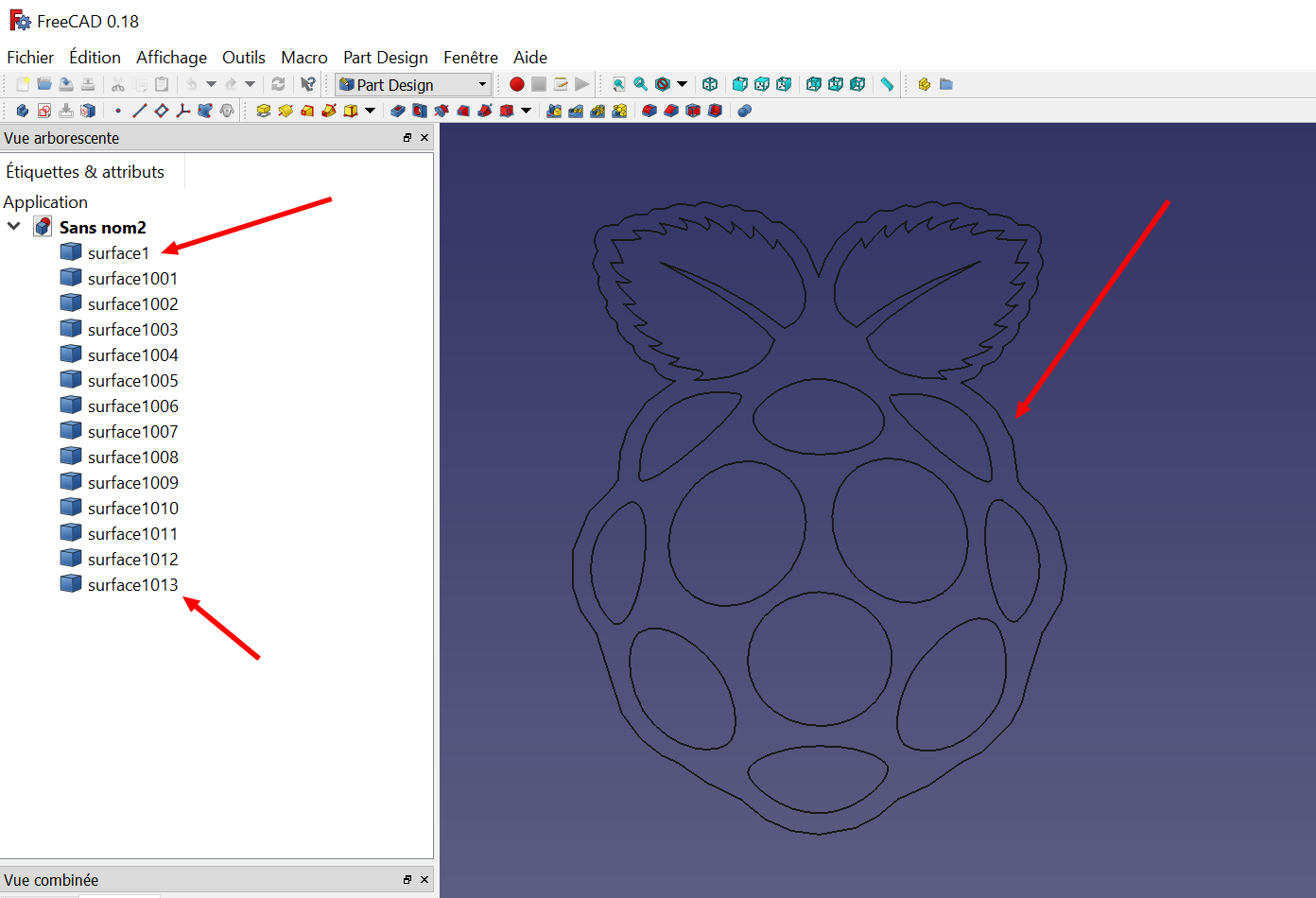Select surface1007 in the tree
Screen dimensions: 1316x898
(132, 431)
